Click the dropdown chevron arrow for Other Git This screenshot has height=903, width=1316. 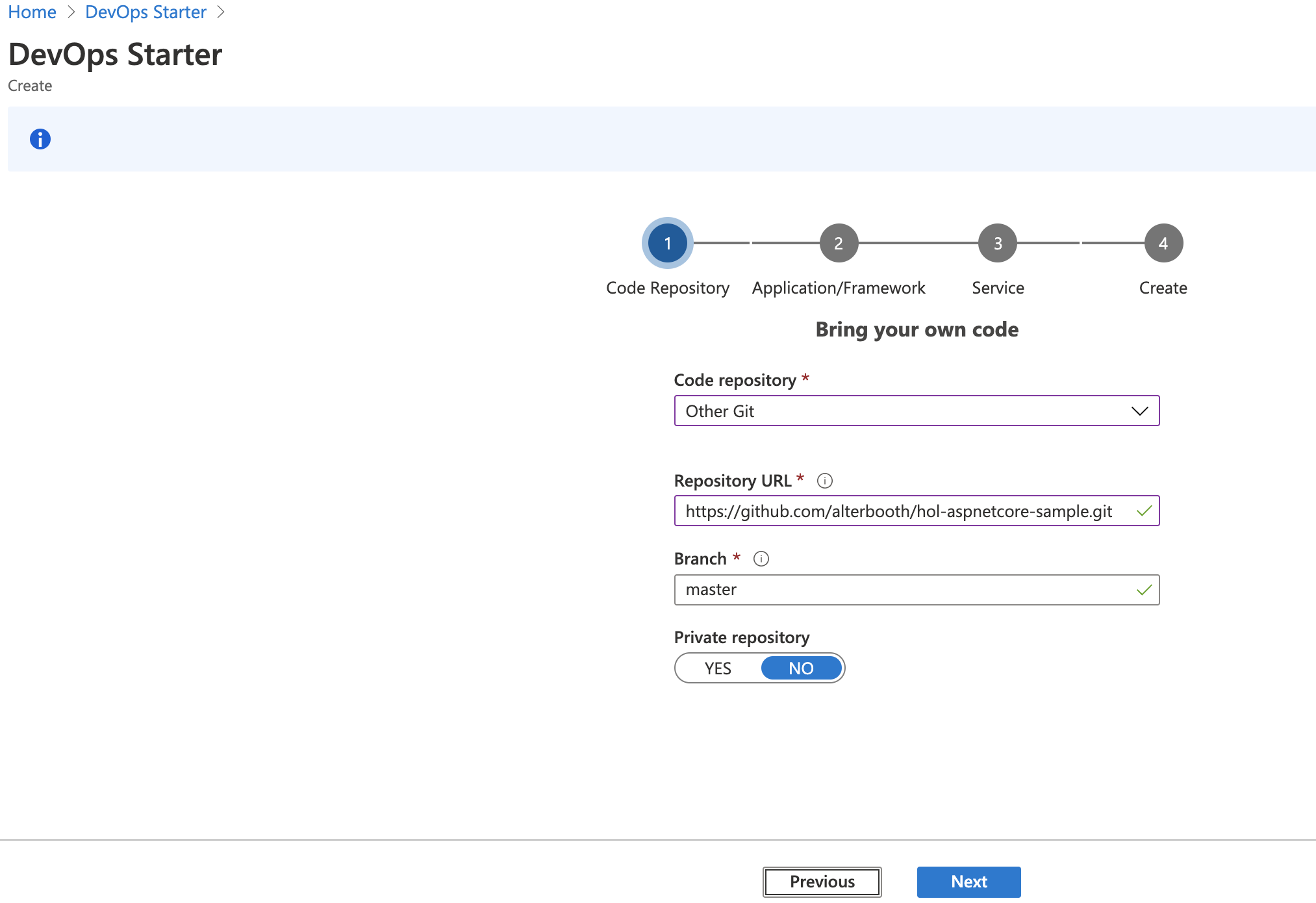pyautogui.click(x=1139, y=411)
